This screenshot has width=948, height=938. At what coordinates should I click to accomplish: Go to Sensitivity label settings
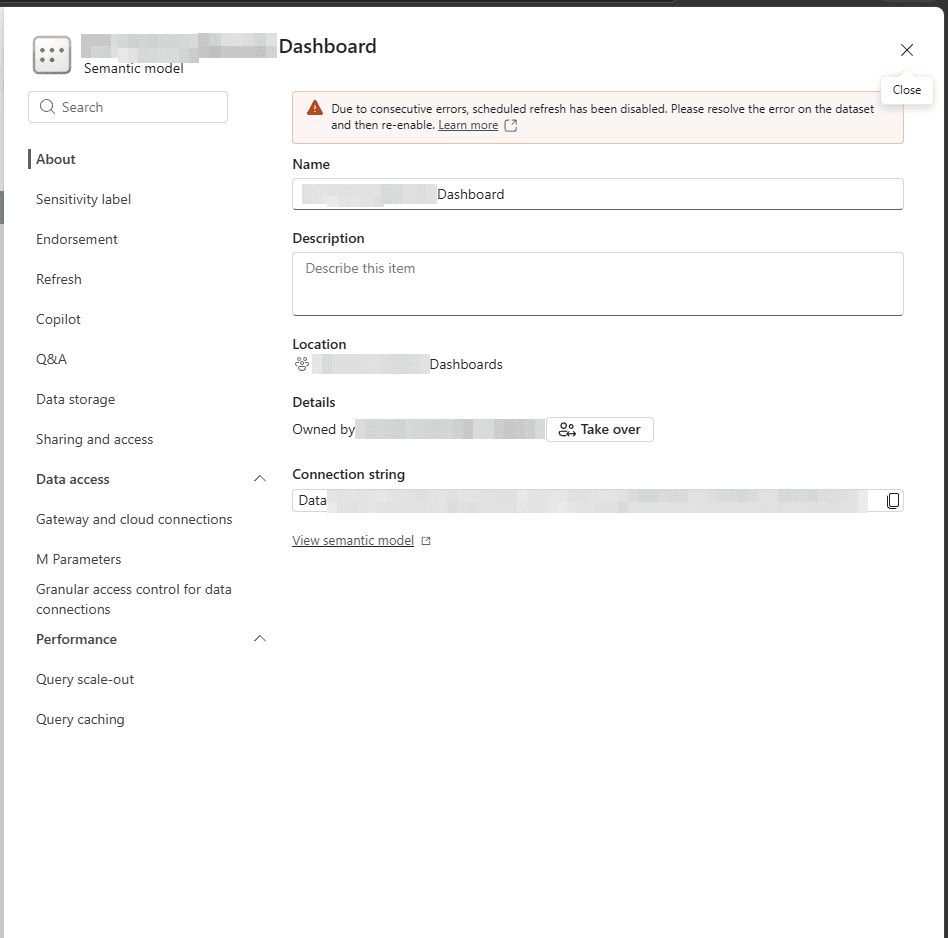coord(83,199)
